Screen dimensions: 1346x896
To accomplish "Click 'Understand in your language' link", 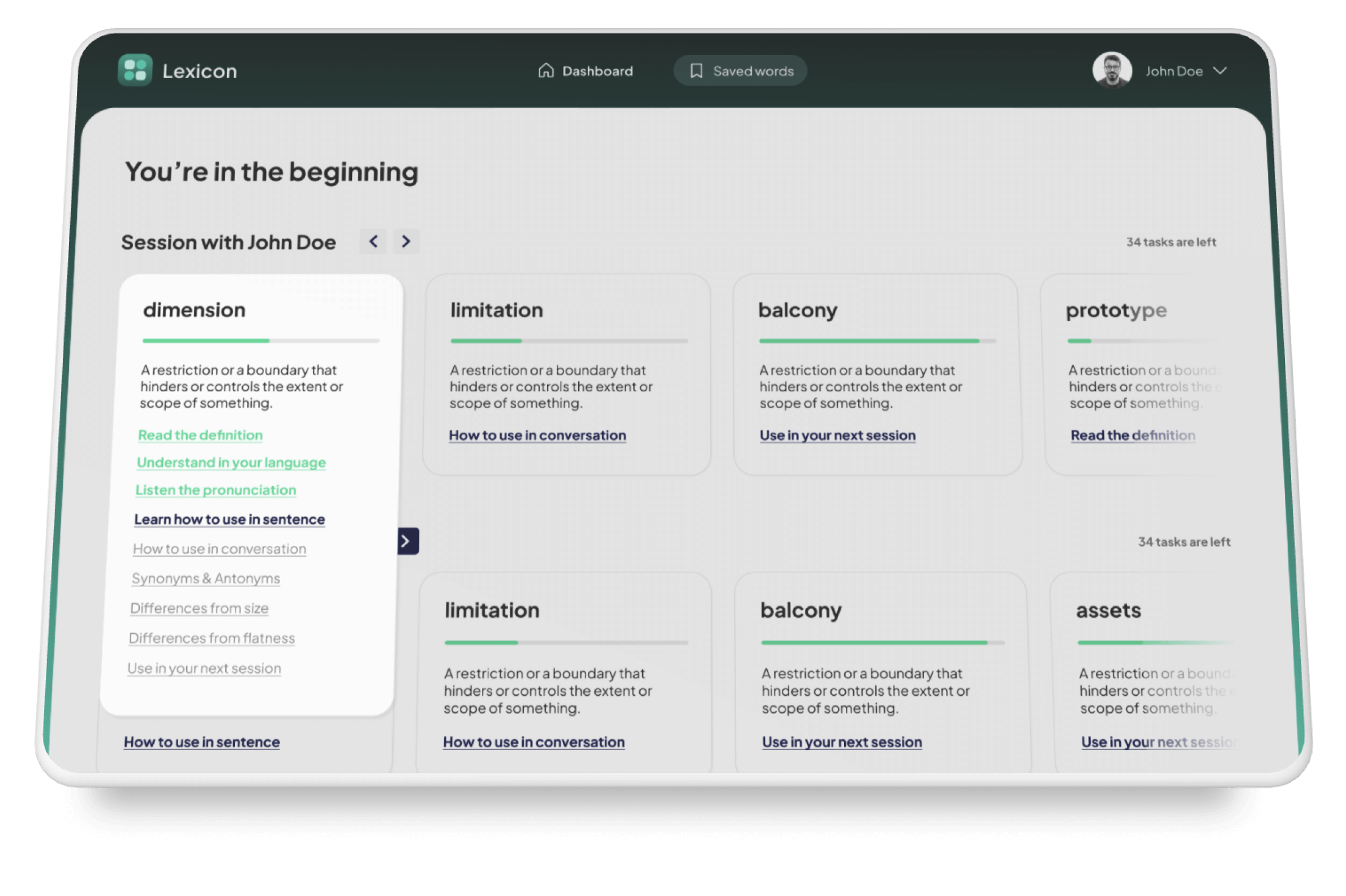I will click(x=231, y=463).
